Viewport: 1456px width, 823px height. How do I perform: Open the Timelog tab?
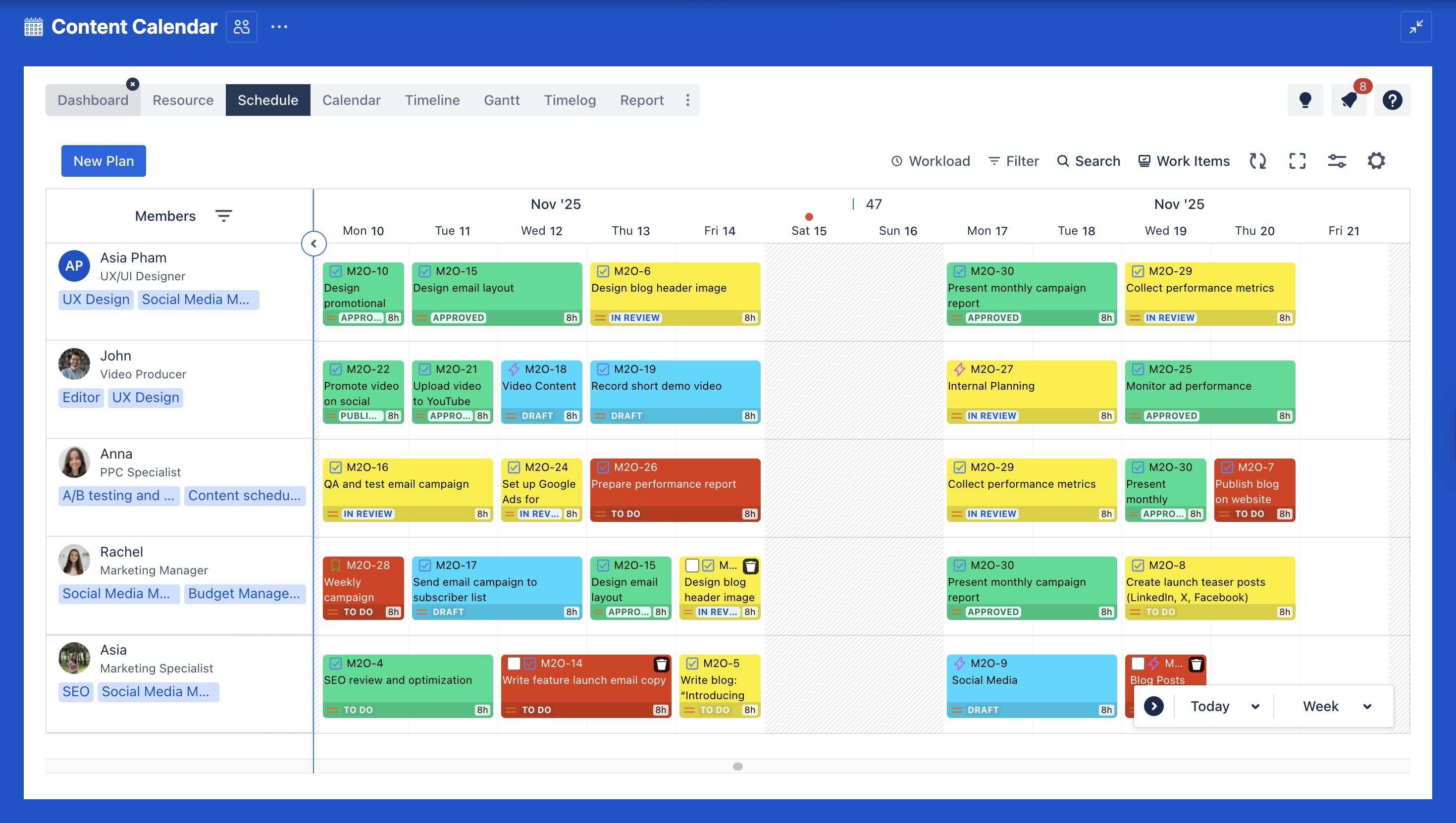tap(570, 100)
